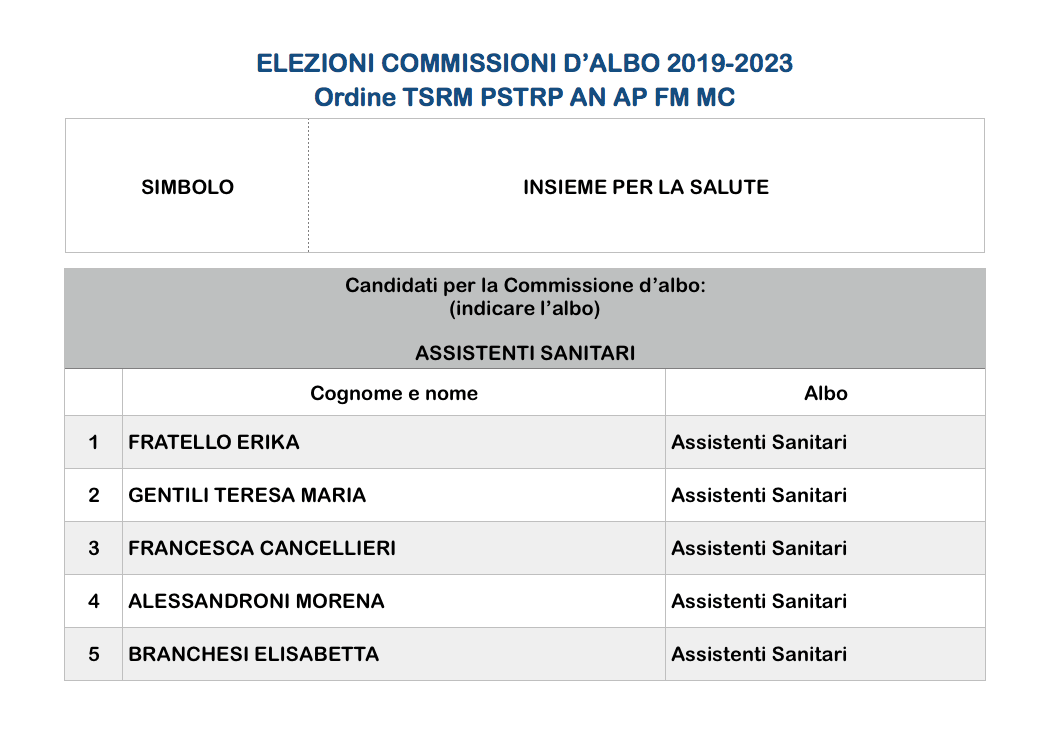Click Assistenti Sanitari in Alessandroni's row
Image resolution: width=1050 pixels, height=740 pixels.
(759, 601)
